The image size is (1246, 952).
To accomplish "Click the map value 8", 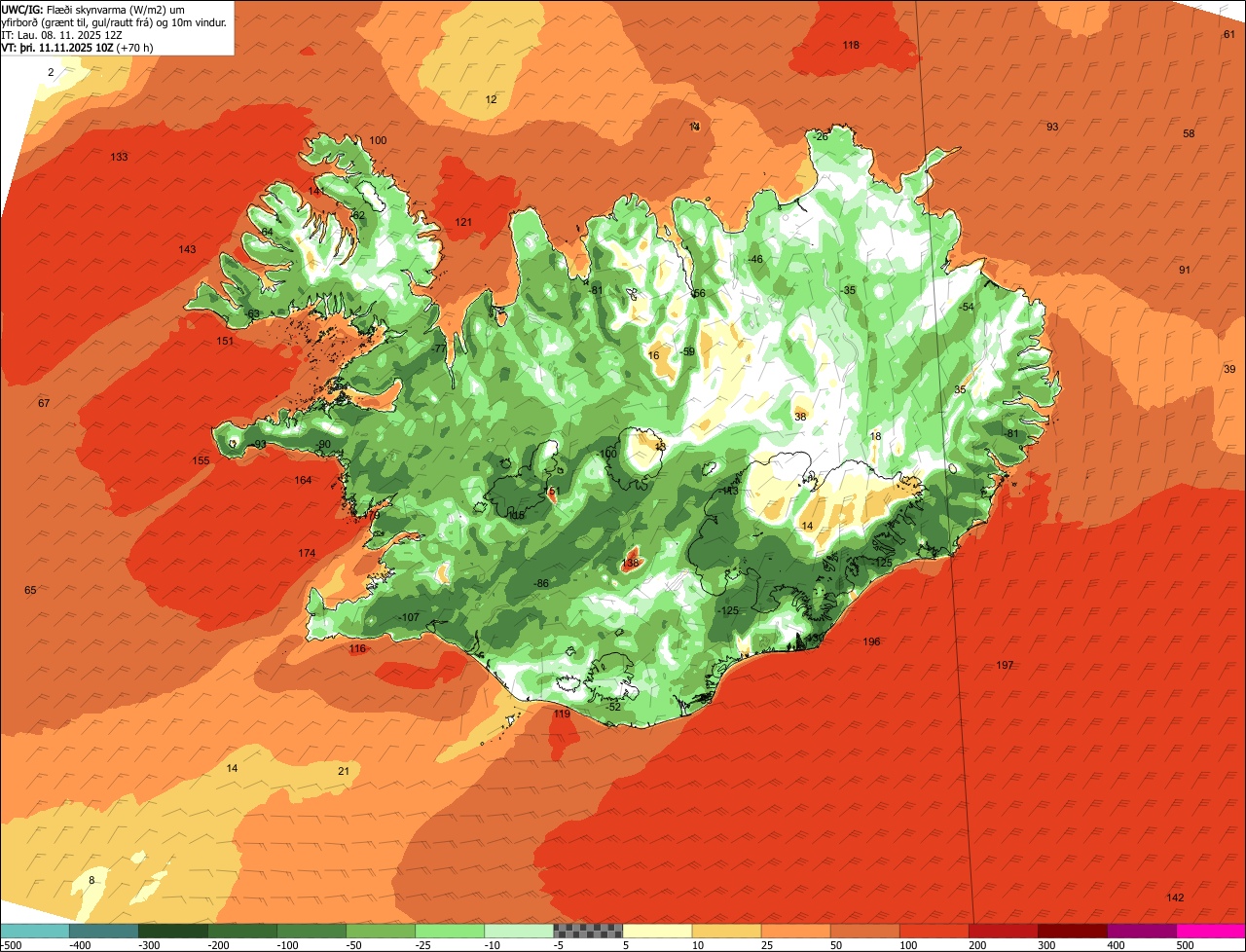I will pyautogui.click(x=92, y=880).
